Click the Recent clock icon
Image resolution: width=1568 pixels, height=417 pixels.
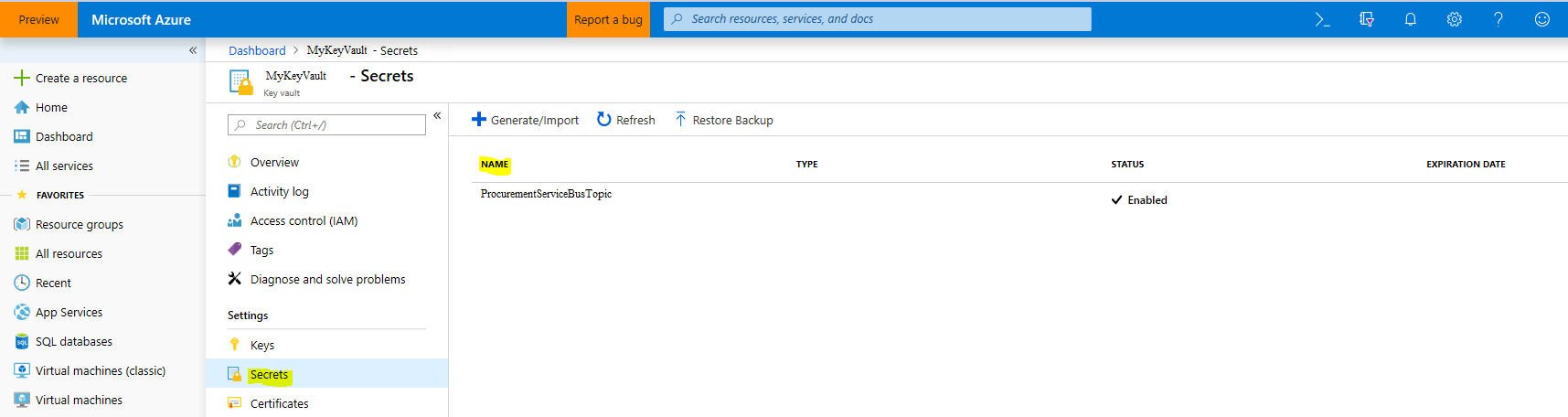[22, 283]
